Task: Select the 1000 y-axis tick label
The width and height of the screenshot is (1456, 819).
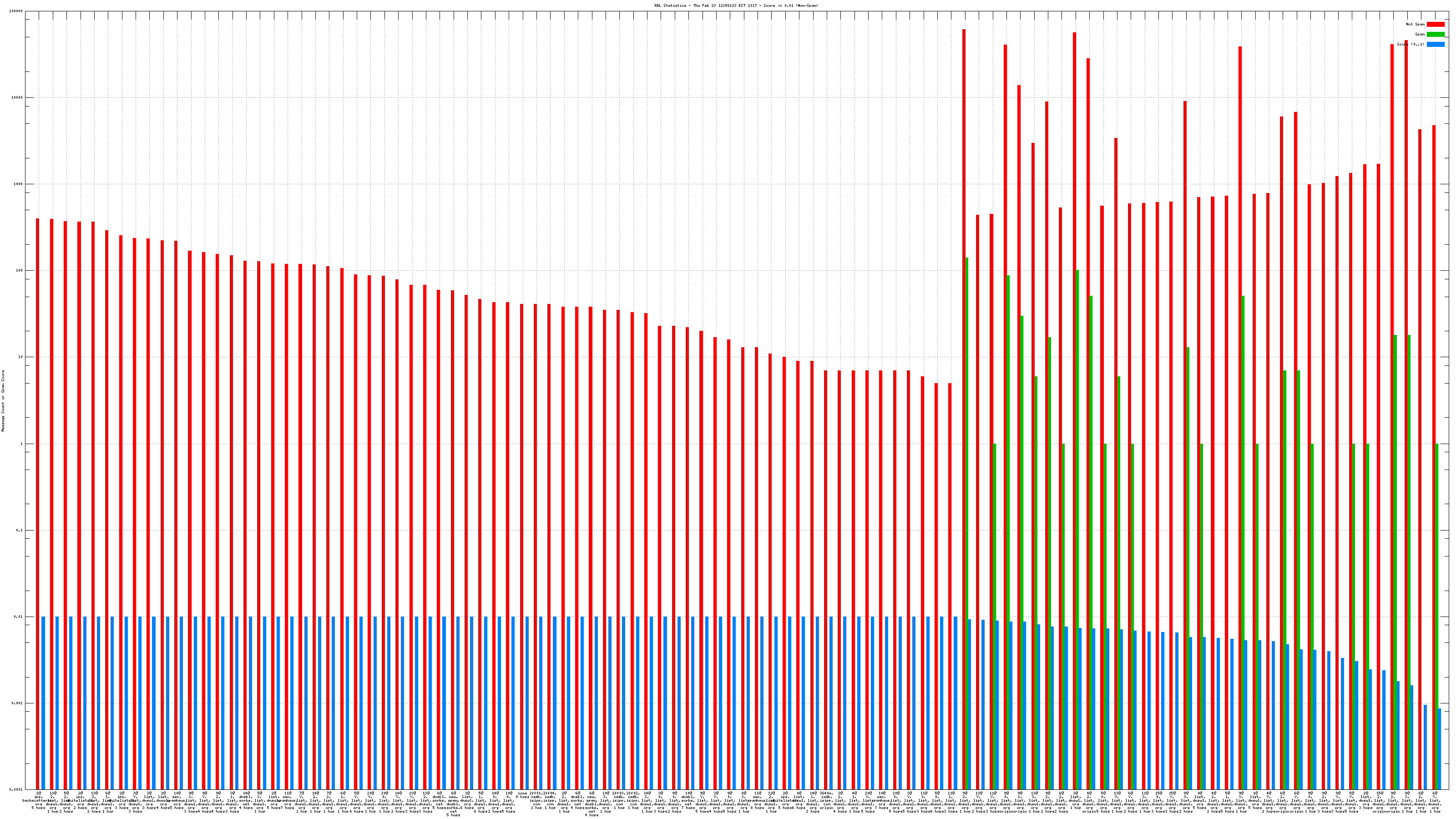Action: 19,184
